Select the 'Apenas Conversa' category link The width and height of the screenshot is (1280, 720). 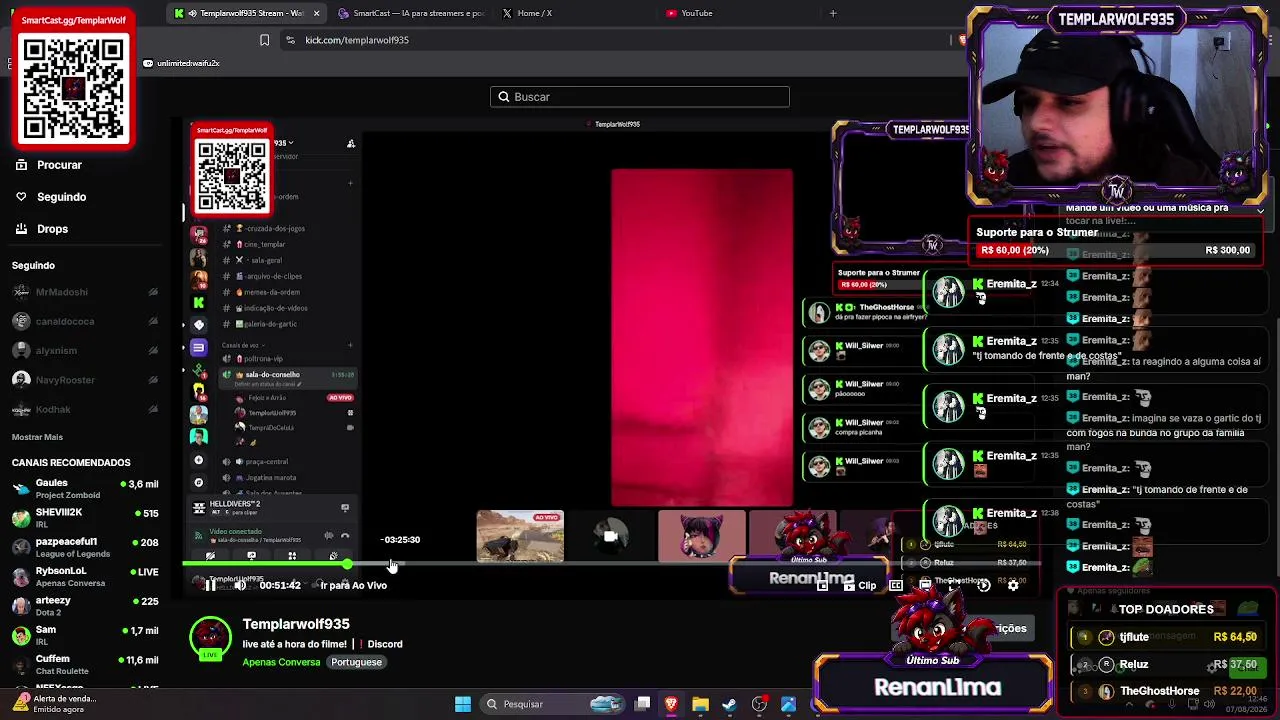[x=281, y=662]
